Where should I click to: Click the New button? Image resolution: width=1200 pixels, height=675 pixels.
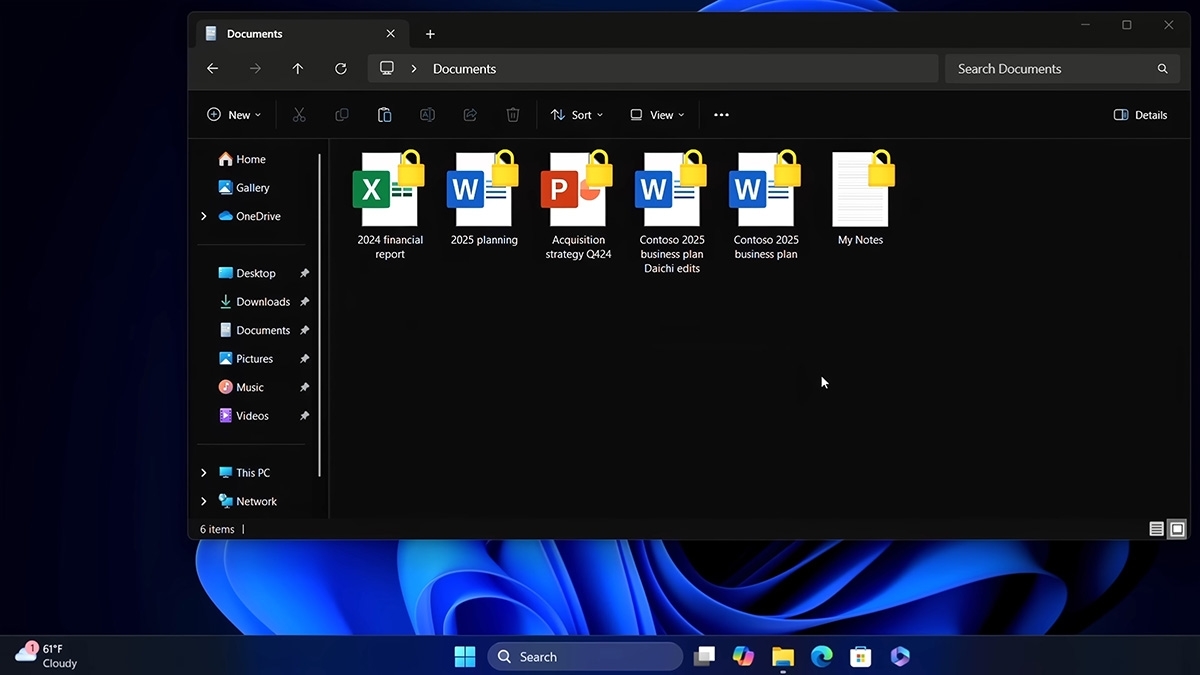pos(234,115)
